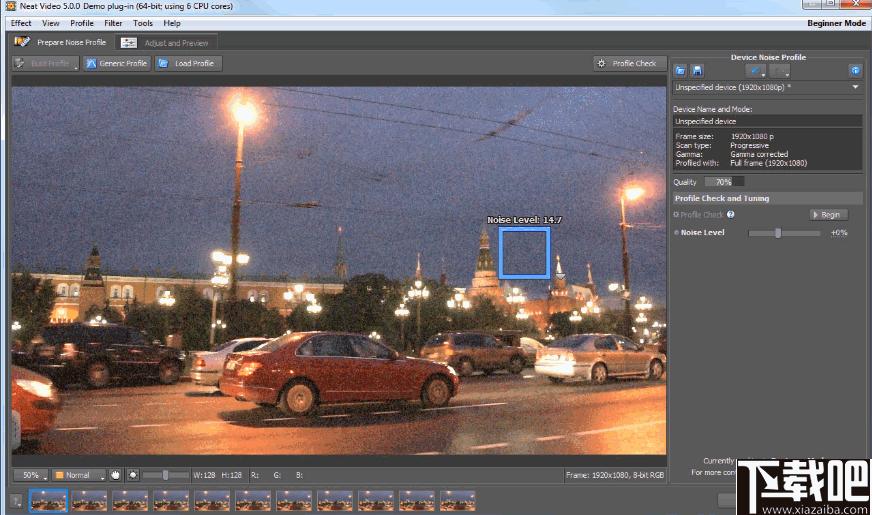Select the Profile Check radio option
872x515 pixels.
click(x=676, y=215)
